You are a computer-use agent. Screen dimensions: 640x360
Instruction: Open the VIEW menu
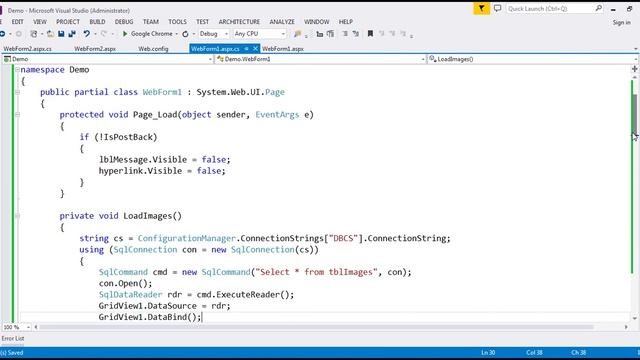coord(40,22)
